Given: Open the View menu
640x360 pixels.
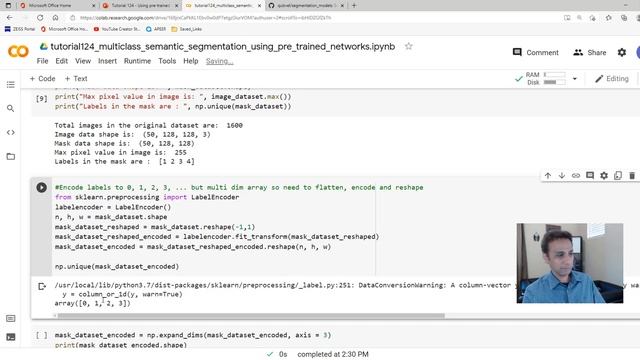Looking at the screenshot, I should [83, 61].
